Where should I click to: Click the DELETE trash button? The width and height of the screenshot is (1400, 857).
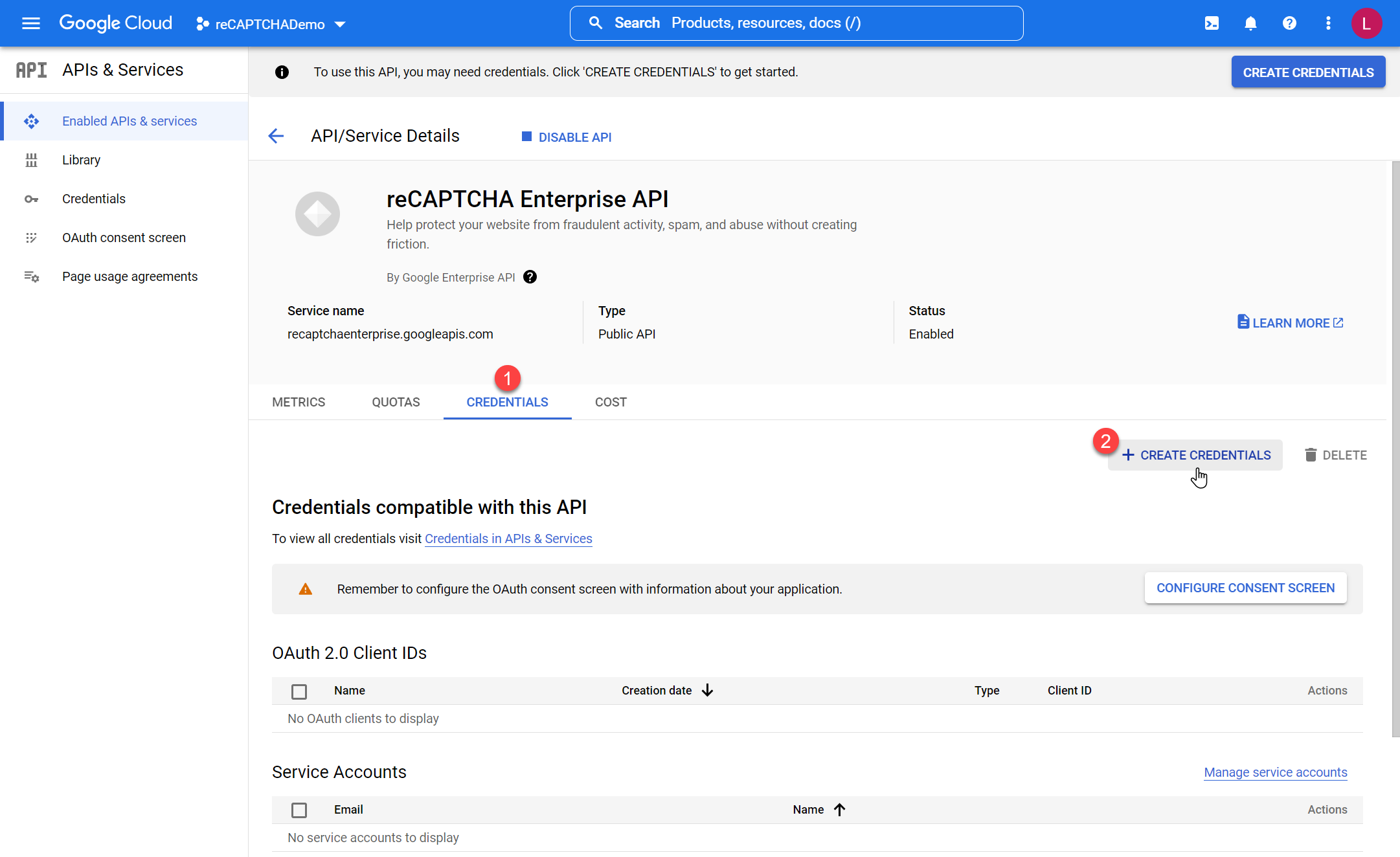1335,455
